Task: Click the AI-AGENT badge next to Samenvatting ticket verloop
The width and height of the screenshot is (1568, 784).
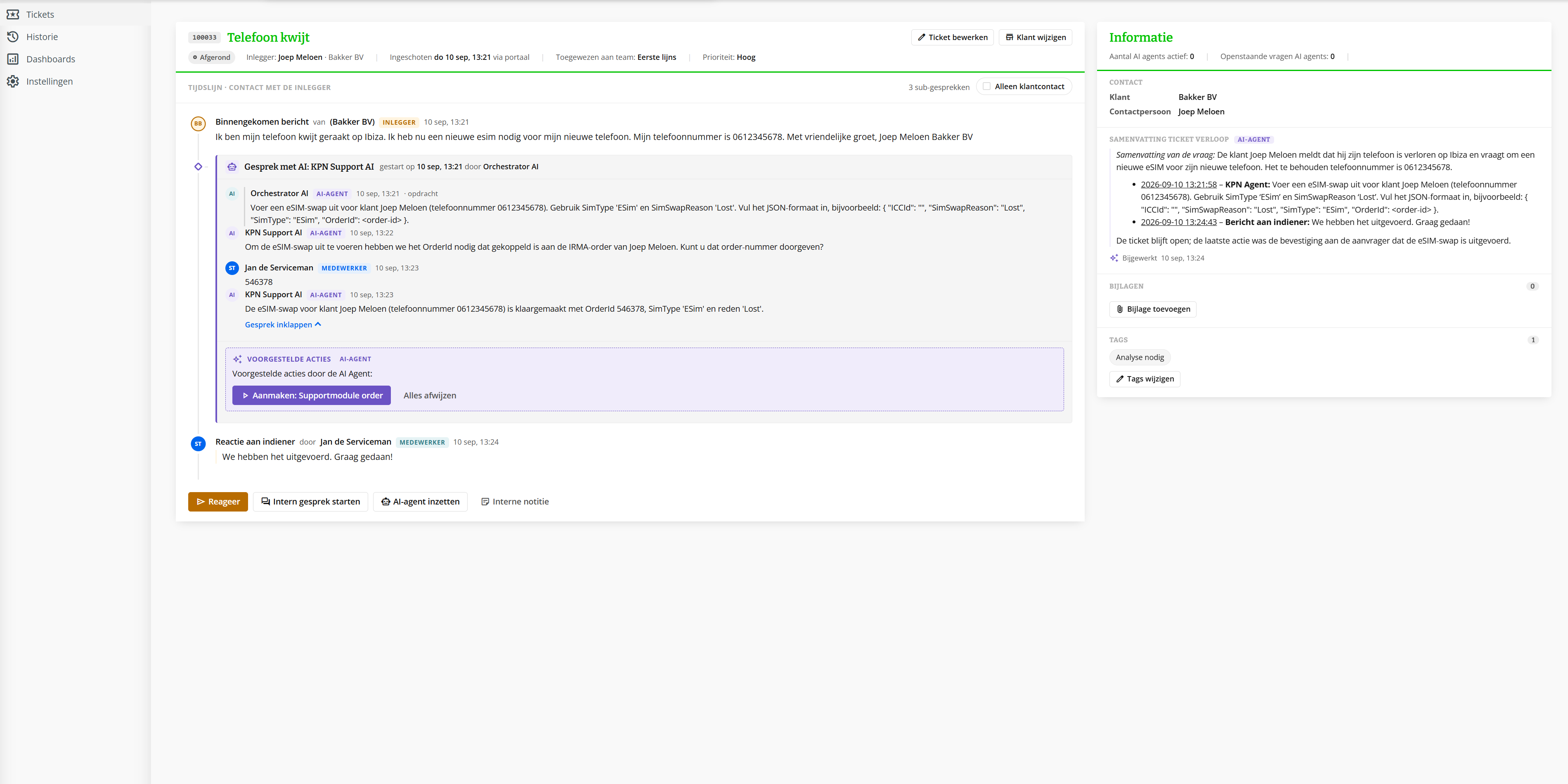Action: tap(1253, 140)
